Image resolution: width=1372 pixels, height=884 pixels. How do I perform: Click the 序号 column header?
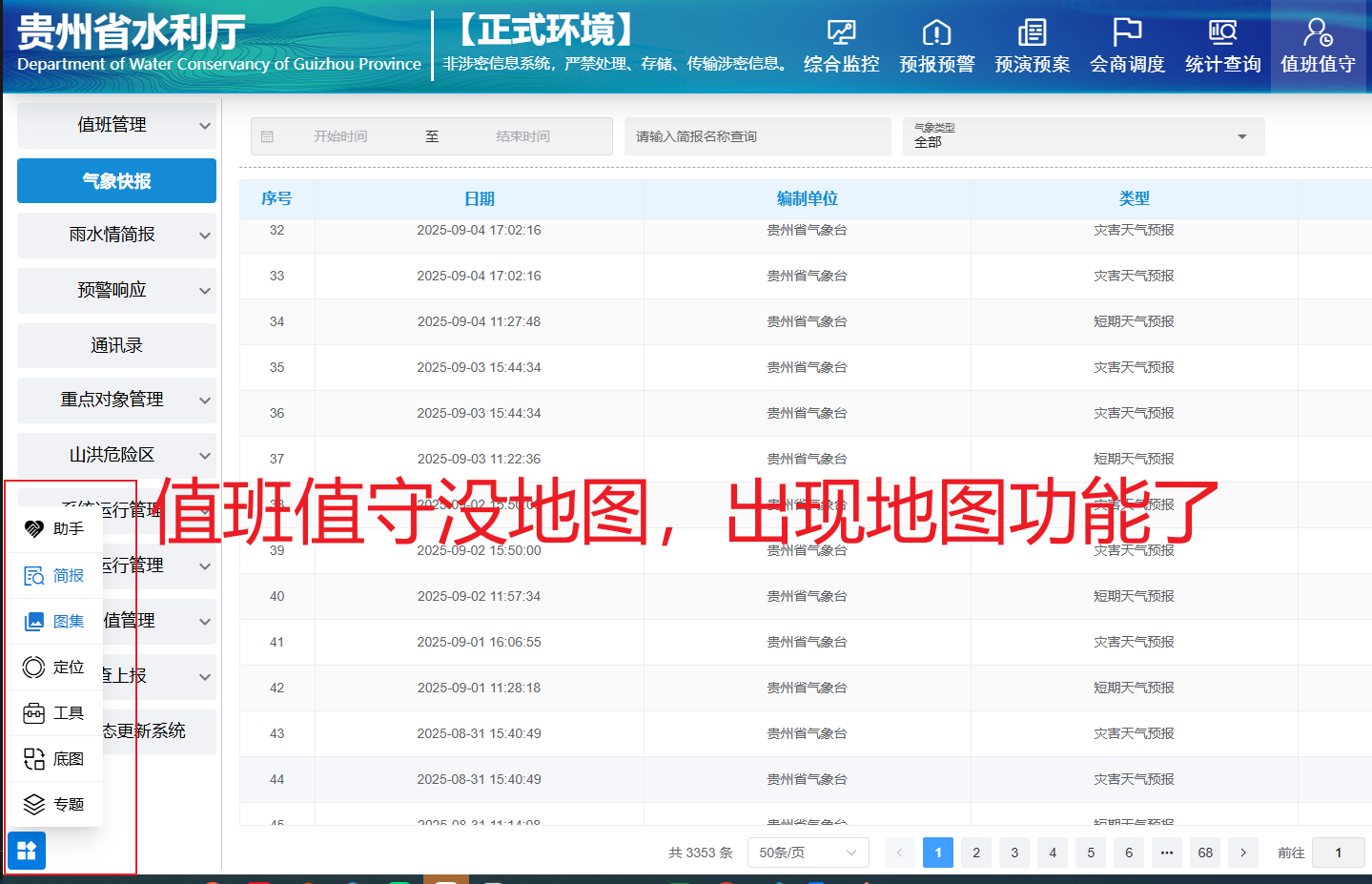click(x=276, y=198)
